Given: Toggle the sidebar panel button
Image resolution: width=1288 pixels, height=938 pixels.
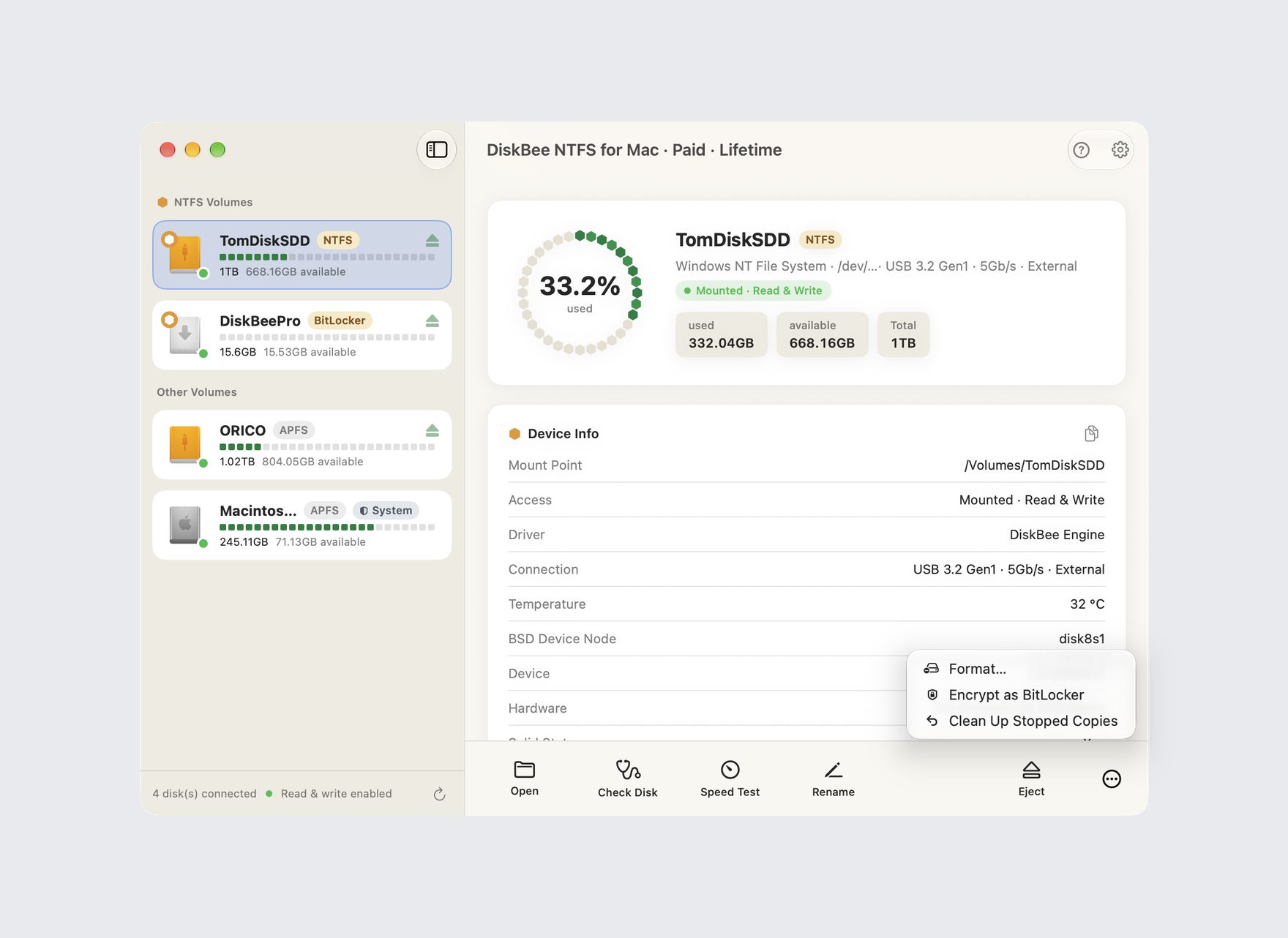Looking at the screenshot, I should 437,149.
